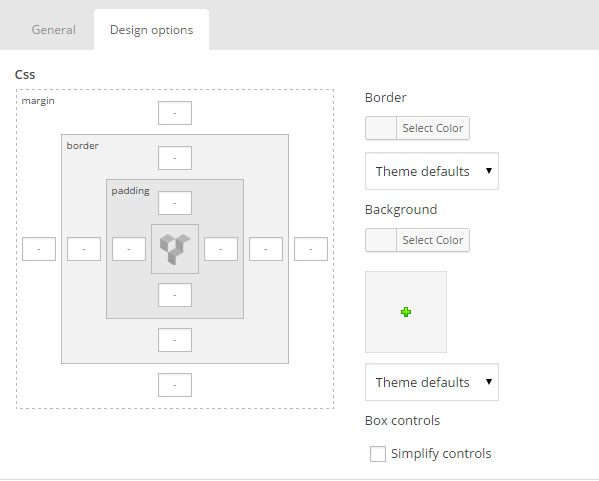Select the Design options tab
This screenshot has width=599, height=481.
(152, 30)
